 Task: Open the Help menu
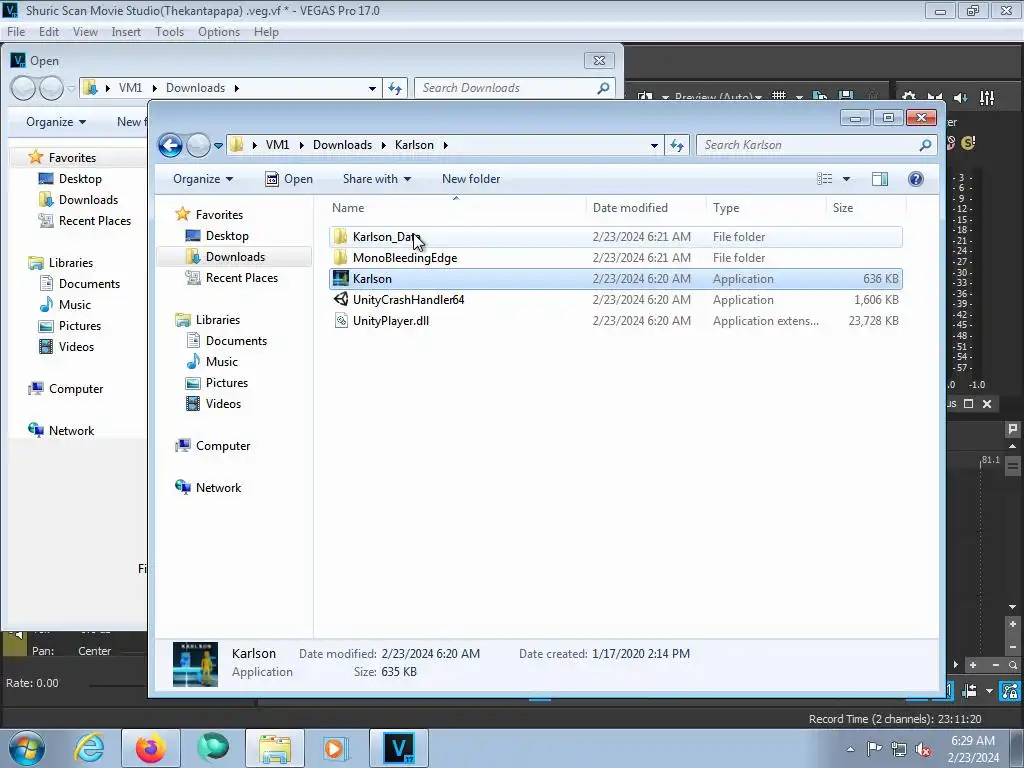tap(266, 32)
